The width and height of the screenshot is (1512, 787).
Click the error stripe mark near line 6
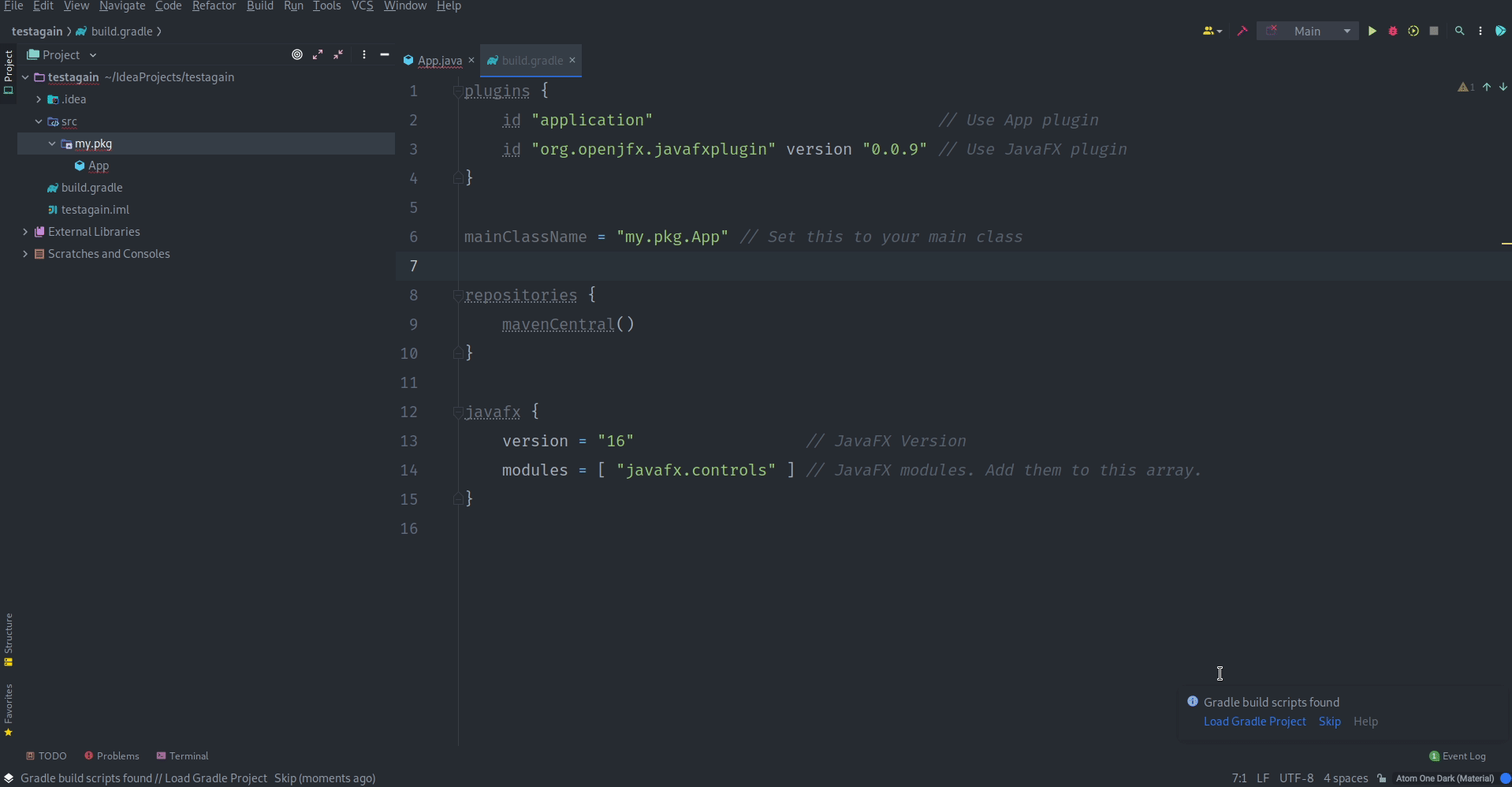click(x=1506, y=244)
